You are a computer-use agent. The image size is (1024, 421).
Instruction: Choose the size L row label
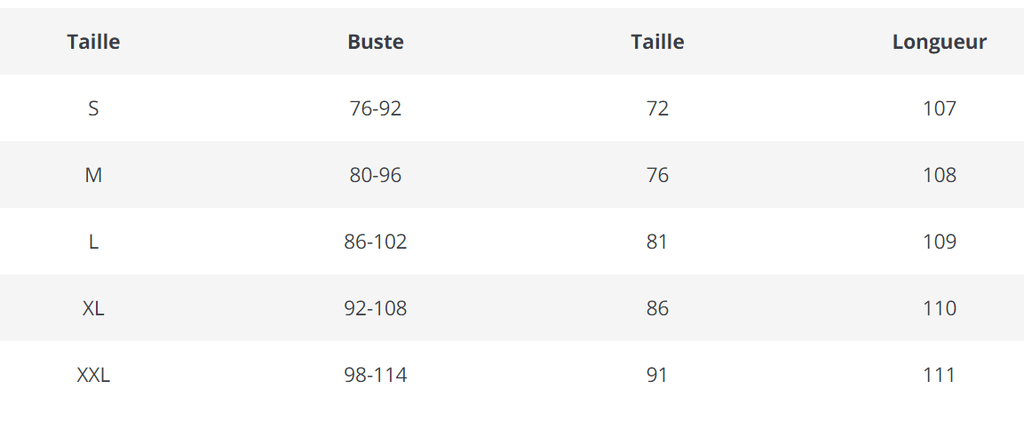pos(93,242)
